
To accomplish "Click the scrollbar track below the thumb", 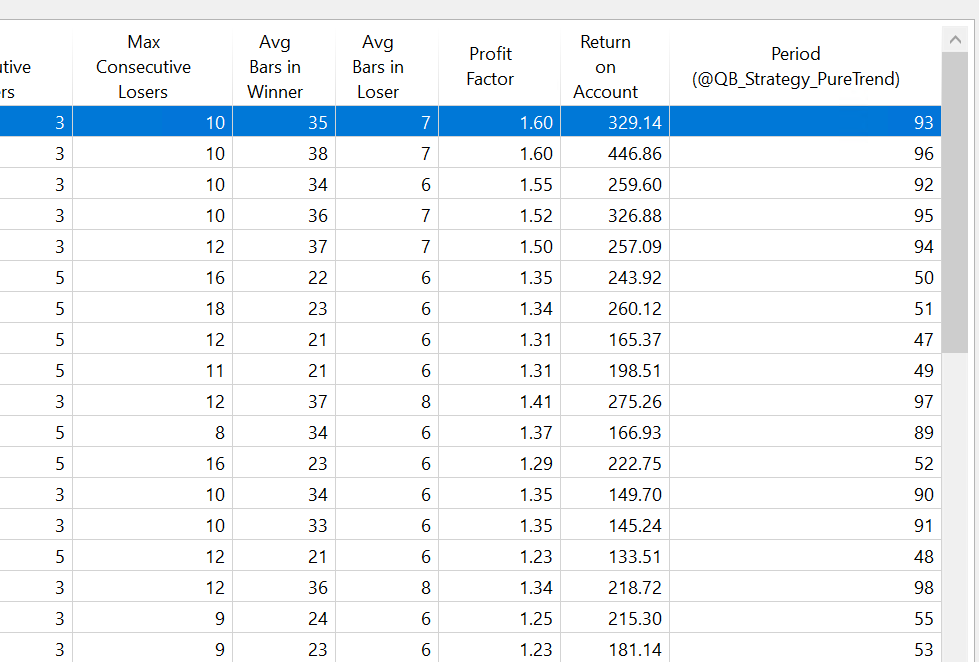I will 955,500.
